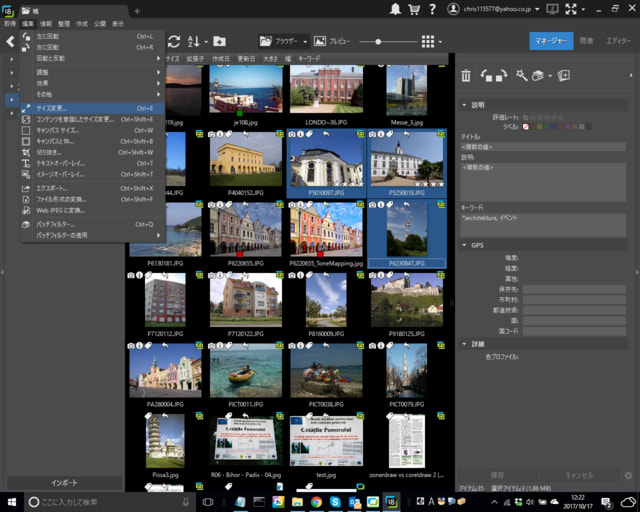Click the new folder icon in toolbar

click(x=219, y=41)
